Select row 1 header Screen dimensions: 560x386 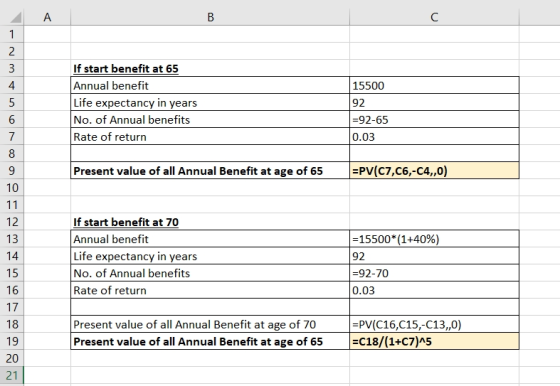point(12,34)
